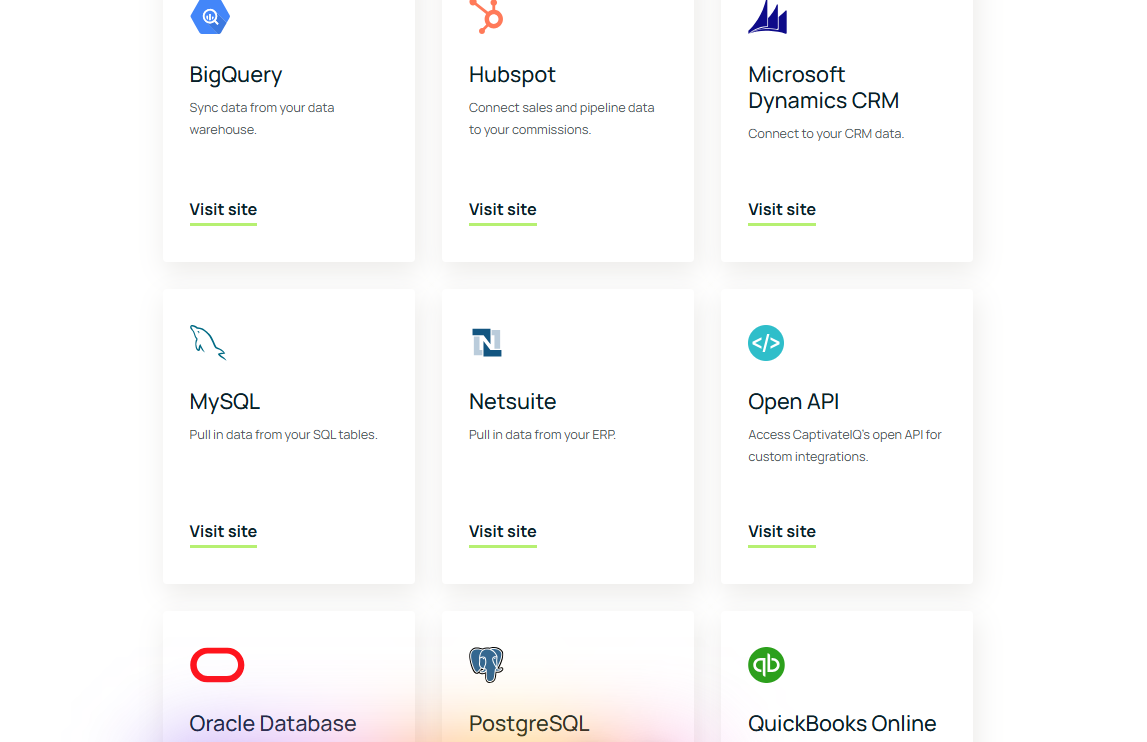Open Visit site link under Hubspot
1147x742 pixels.
[x=503, y=210]
